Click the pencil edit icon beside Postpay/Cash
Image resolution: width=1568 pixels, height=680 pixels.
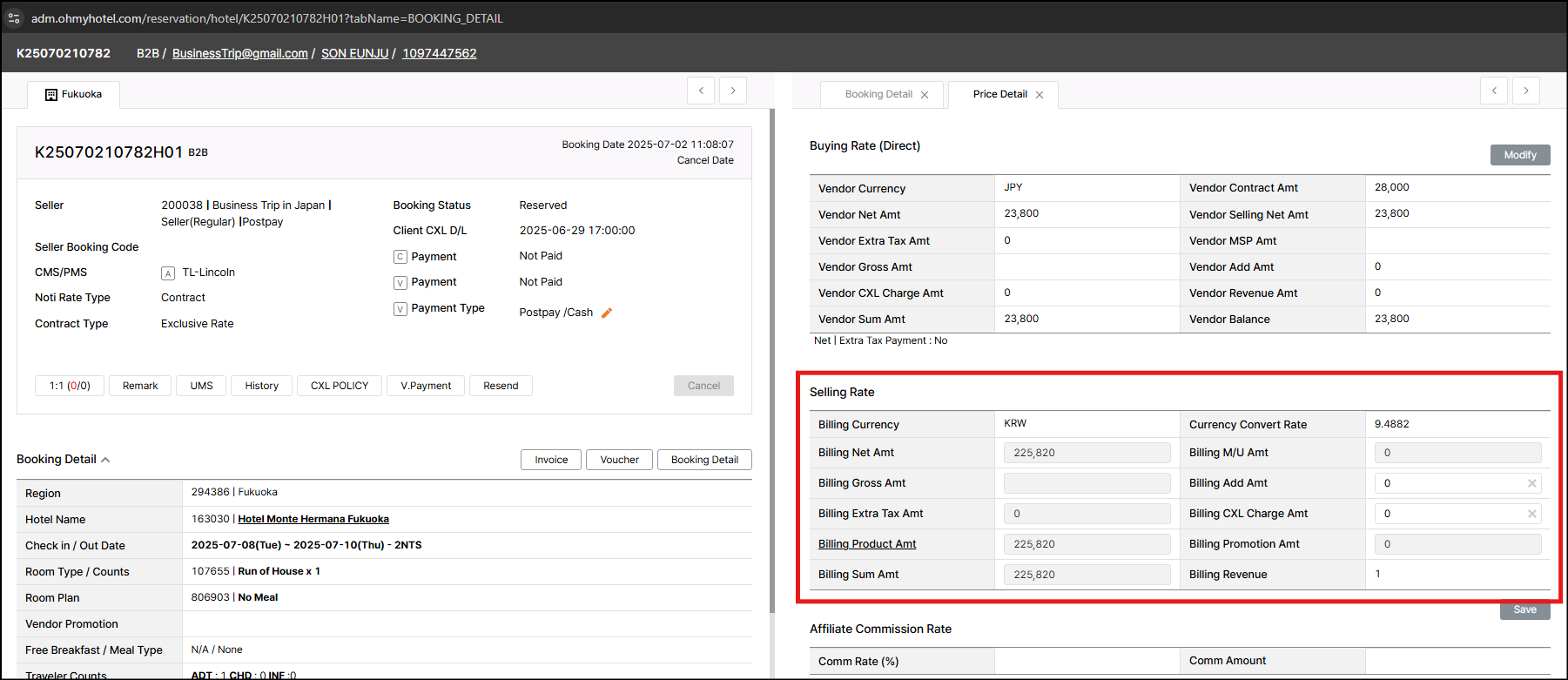(x=607, y=313)
